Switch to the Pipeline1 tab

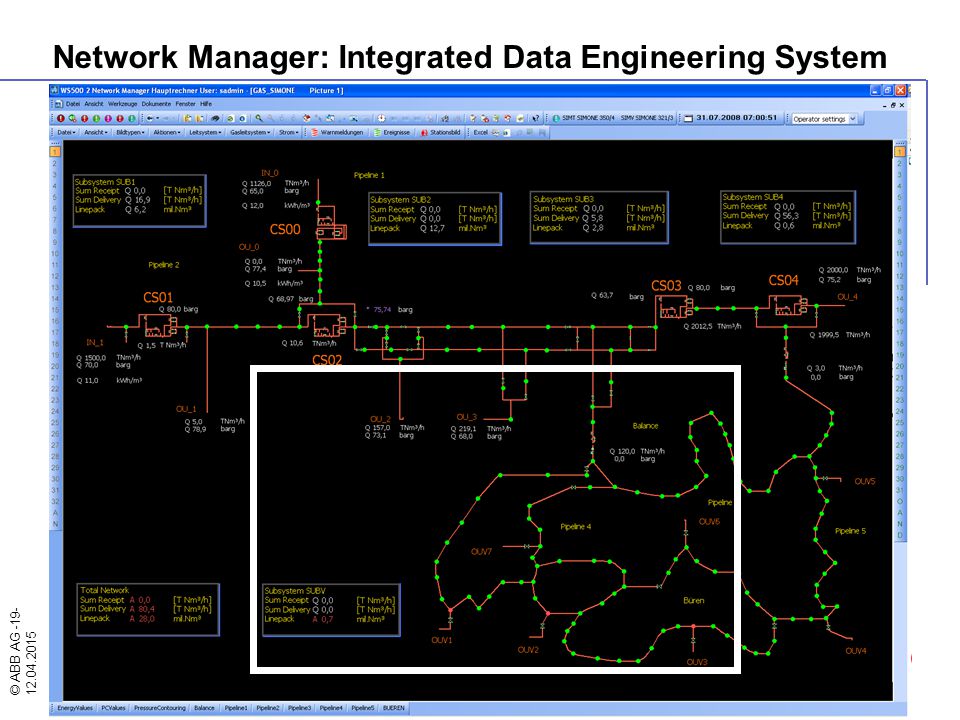coord(236,708)
